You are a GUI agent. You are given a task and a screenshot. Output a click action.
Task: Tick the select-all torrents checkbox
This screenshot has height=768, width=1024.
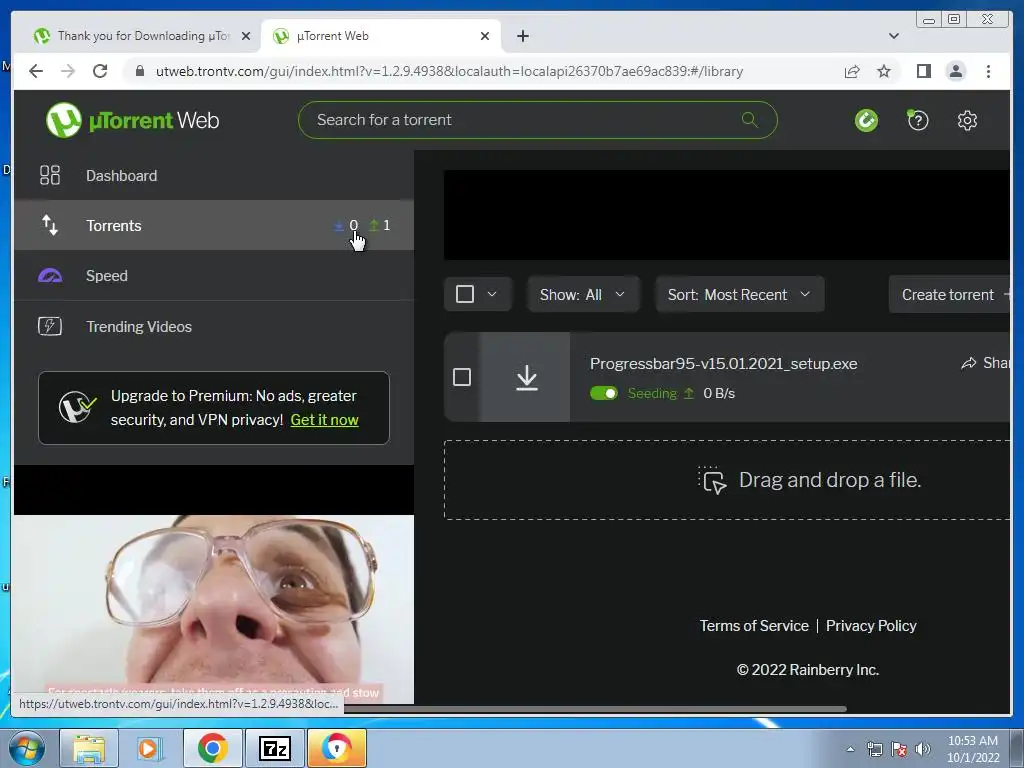click(x=464, y=294)
